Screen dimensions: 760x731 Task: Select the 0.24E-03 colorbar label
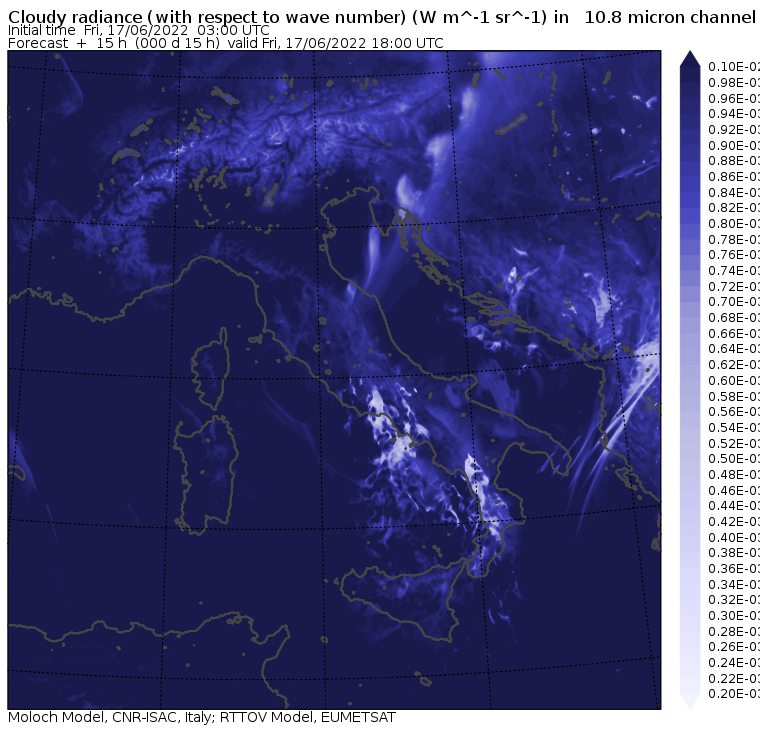pos(734,663)
